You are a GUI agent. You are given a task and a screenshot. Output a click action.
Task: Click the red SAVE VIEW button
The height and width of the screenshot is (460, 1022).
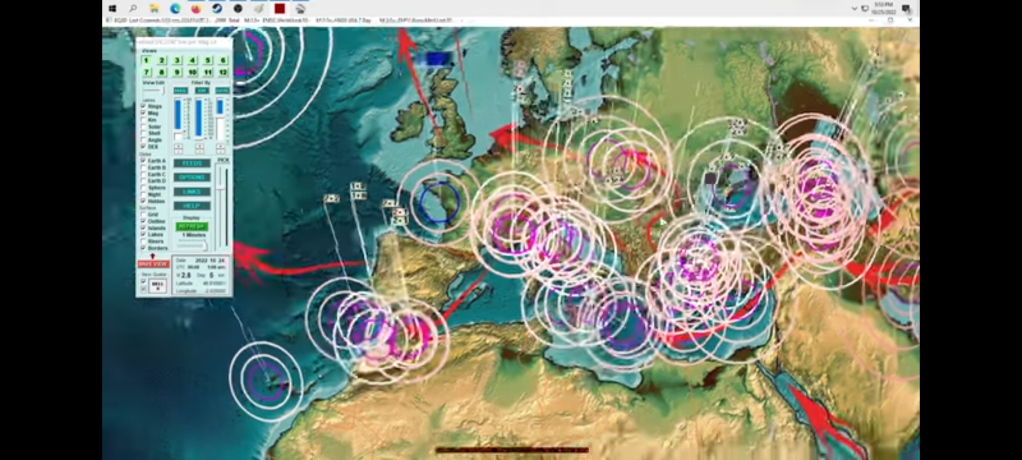click(151, 264)
